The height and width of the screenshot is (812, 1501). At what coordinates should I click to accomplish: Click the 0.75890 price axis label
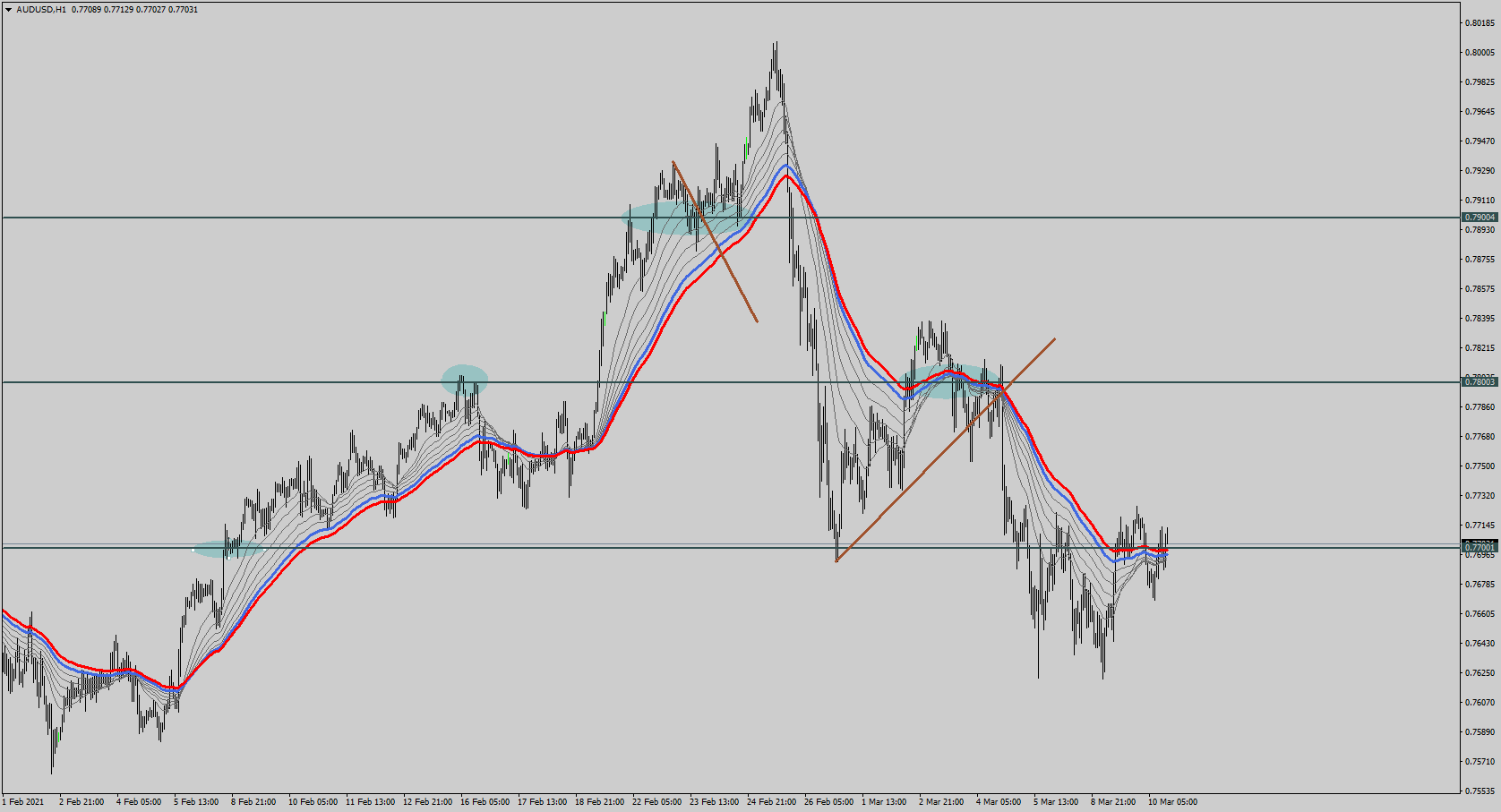pyautogui.click(x=1480, y=732)
